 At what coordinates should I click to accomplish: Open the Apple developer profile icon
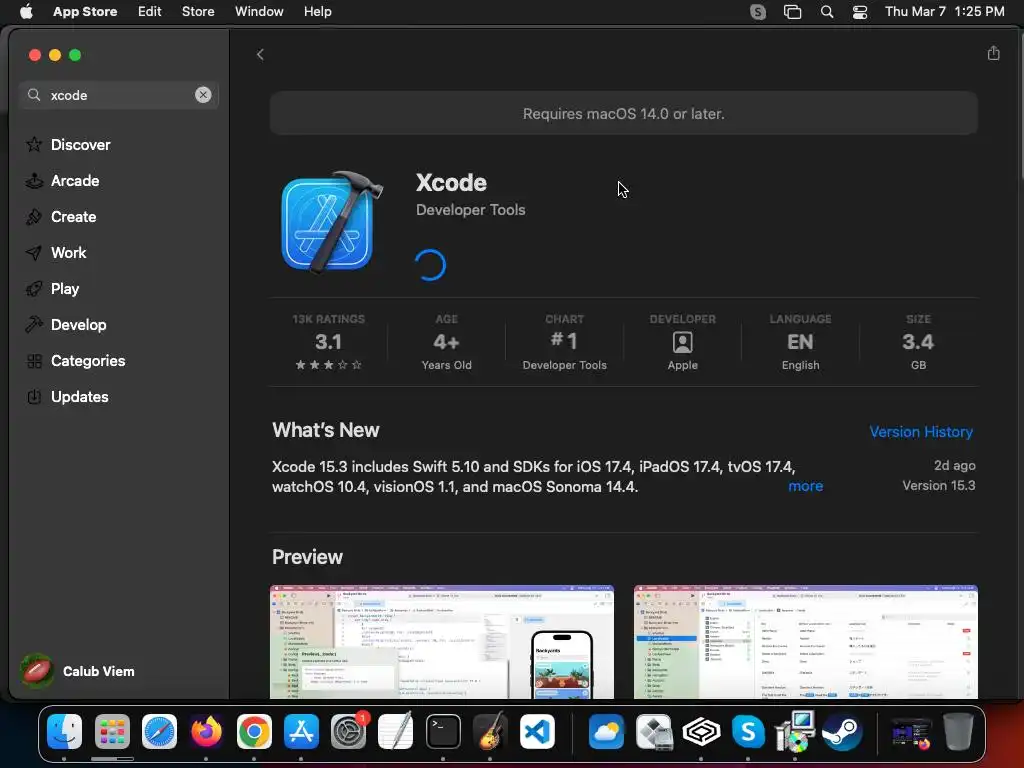tap(682, 342)
